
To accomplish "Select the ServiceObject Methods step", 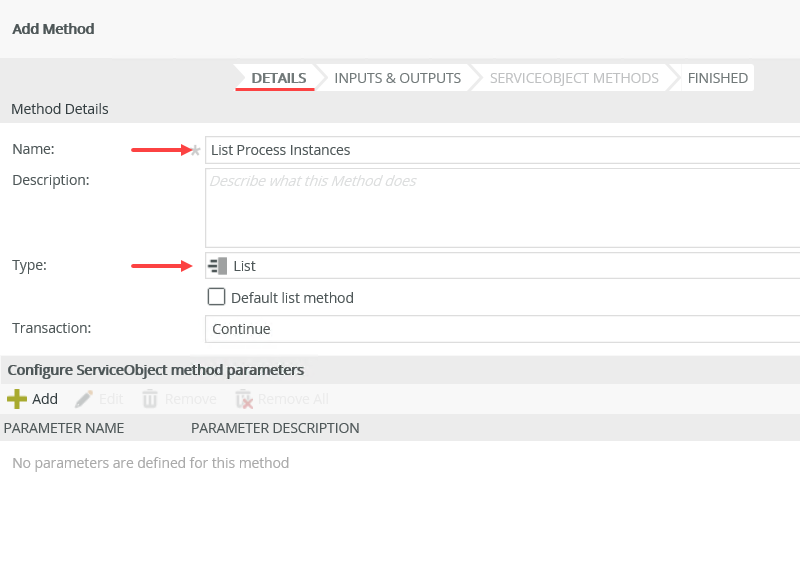I will point(573,78).
